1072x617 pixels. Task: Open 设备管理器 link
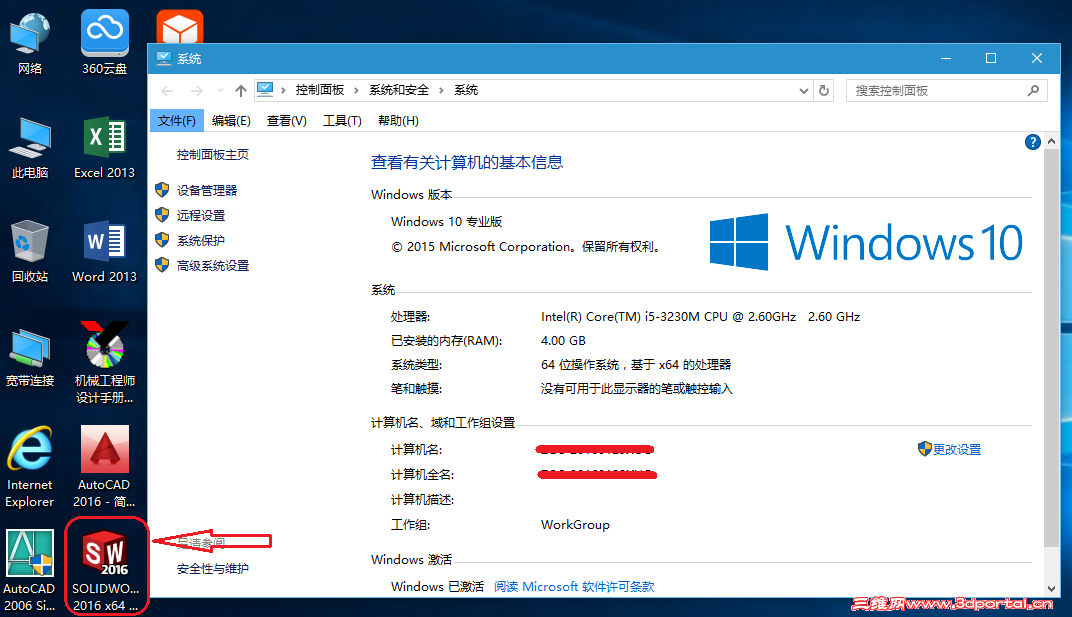pos(206,190)
